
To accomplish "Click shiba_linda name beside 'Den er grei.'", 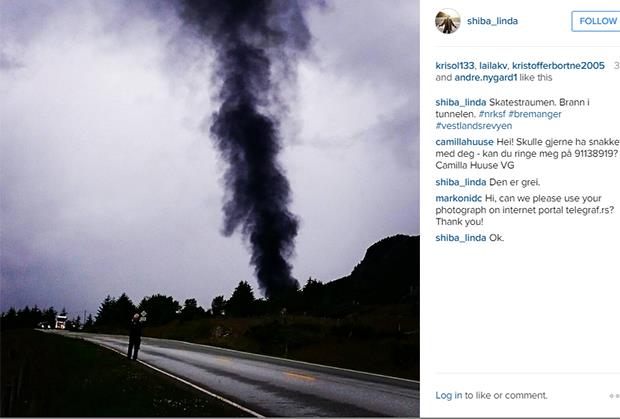I will pyautogui.click(x=461, y=182).
